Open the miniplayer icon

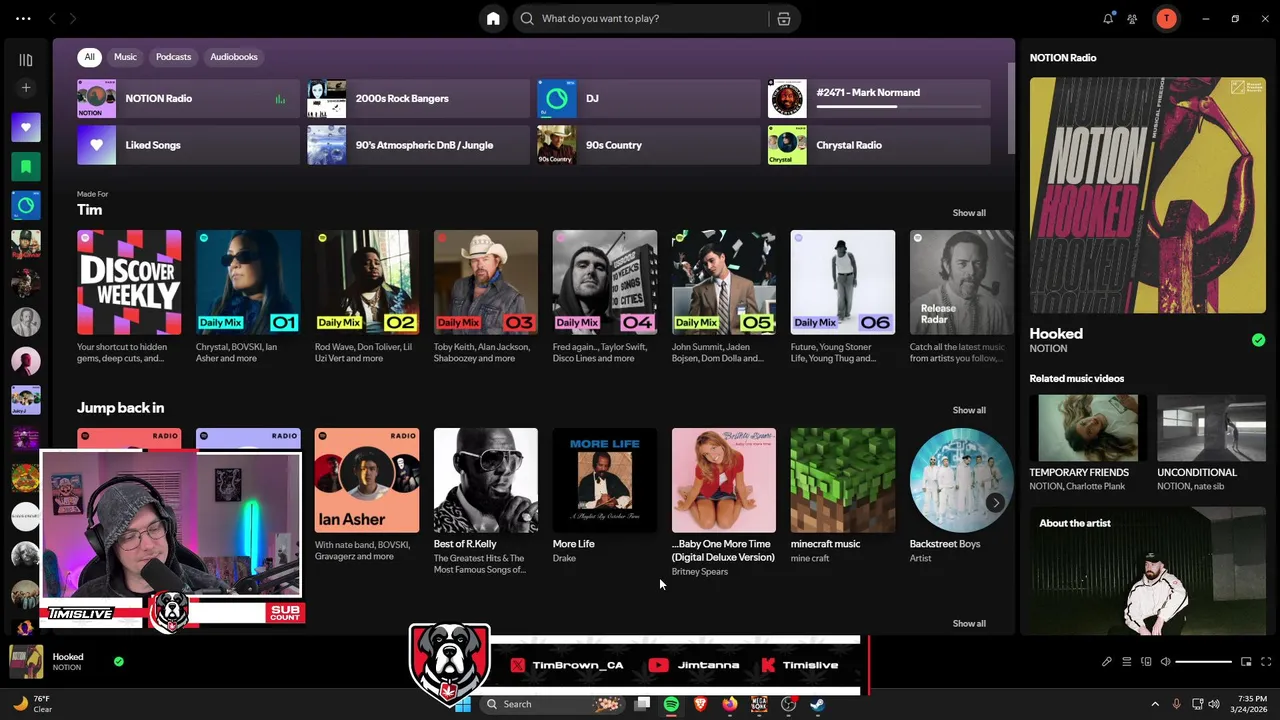point(1246,661)
